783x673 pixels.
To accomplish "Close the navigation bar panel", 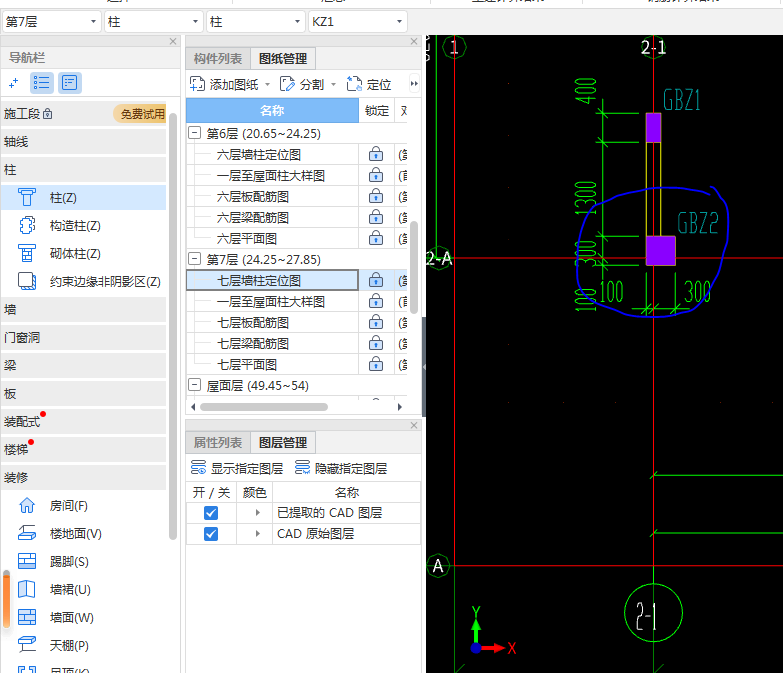I will tap(173, 41).
